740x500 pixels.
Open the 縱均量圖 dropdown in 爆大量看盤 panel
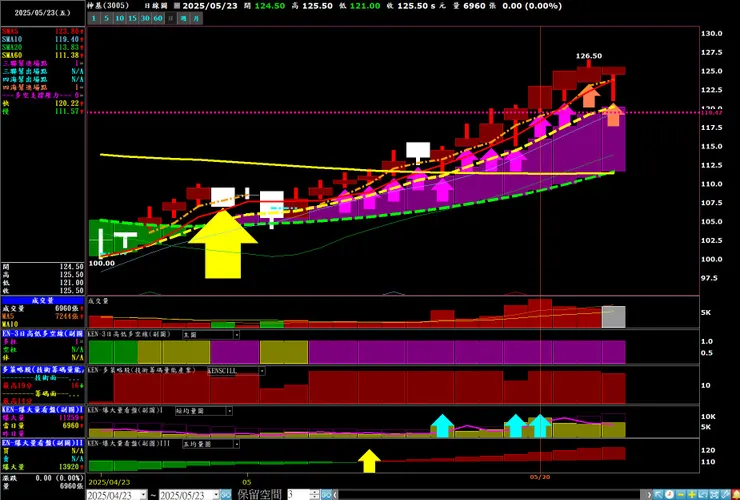(229, 411)
